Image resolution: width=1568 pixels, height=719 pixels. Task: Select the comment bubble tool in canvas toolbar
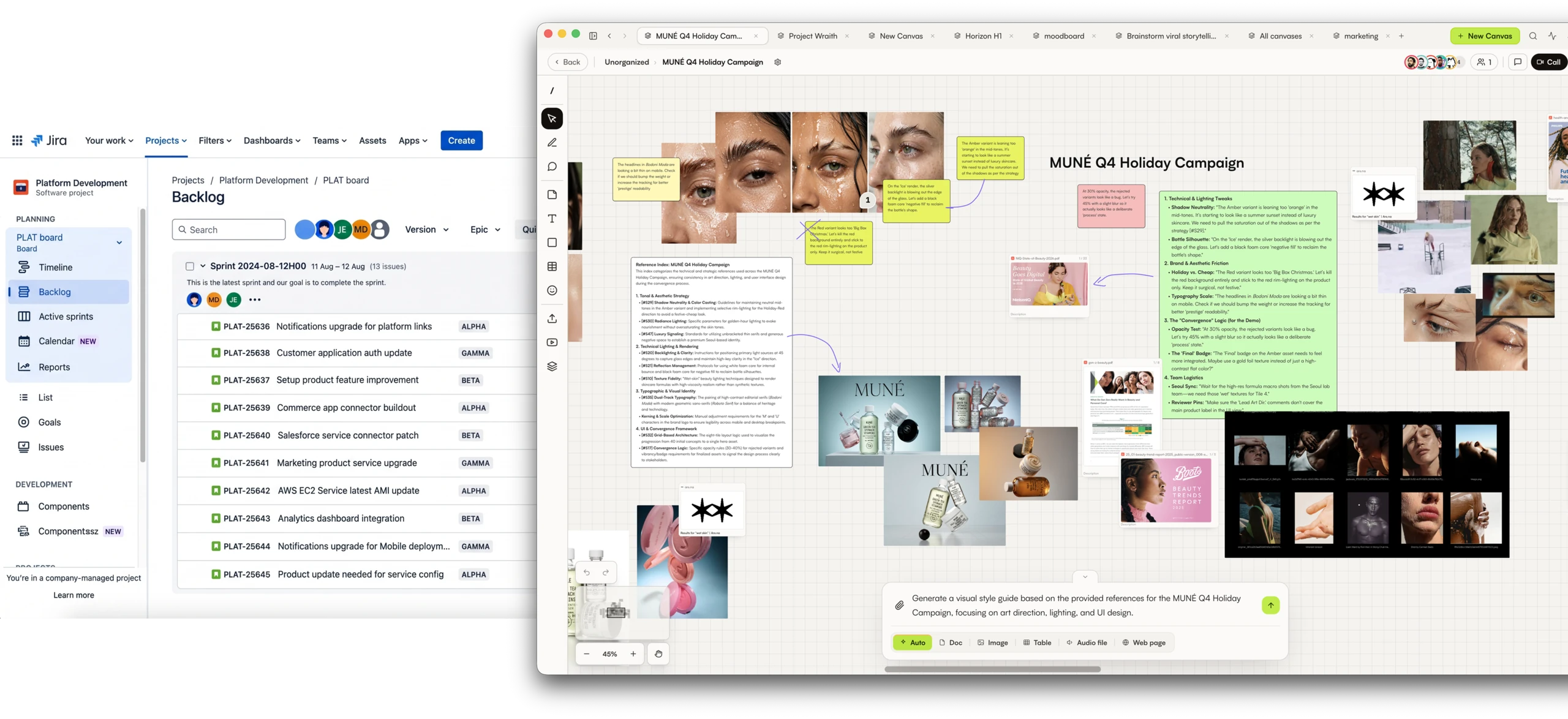[x=552, y=167]
